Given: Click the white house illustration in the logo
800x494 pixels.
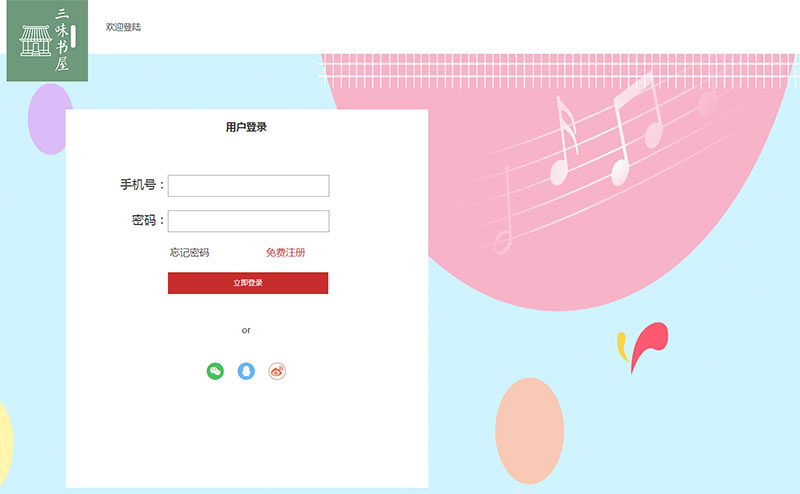Looking at the screenshot, I should 36,41.
